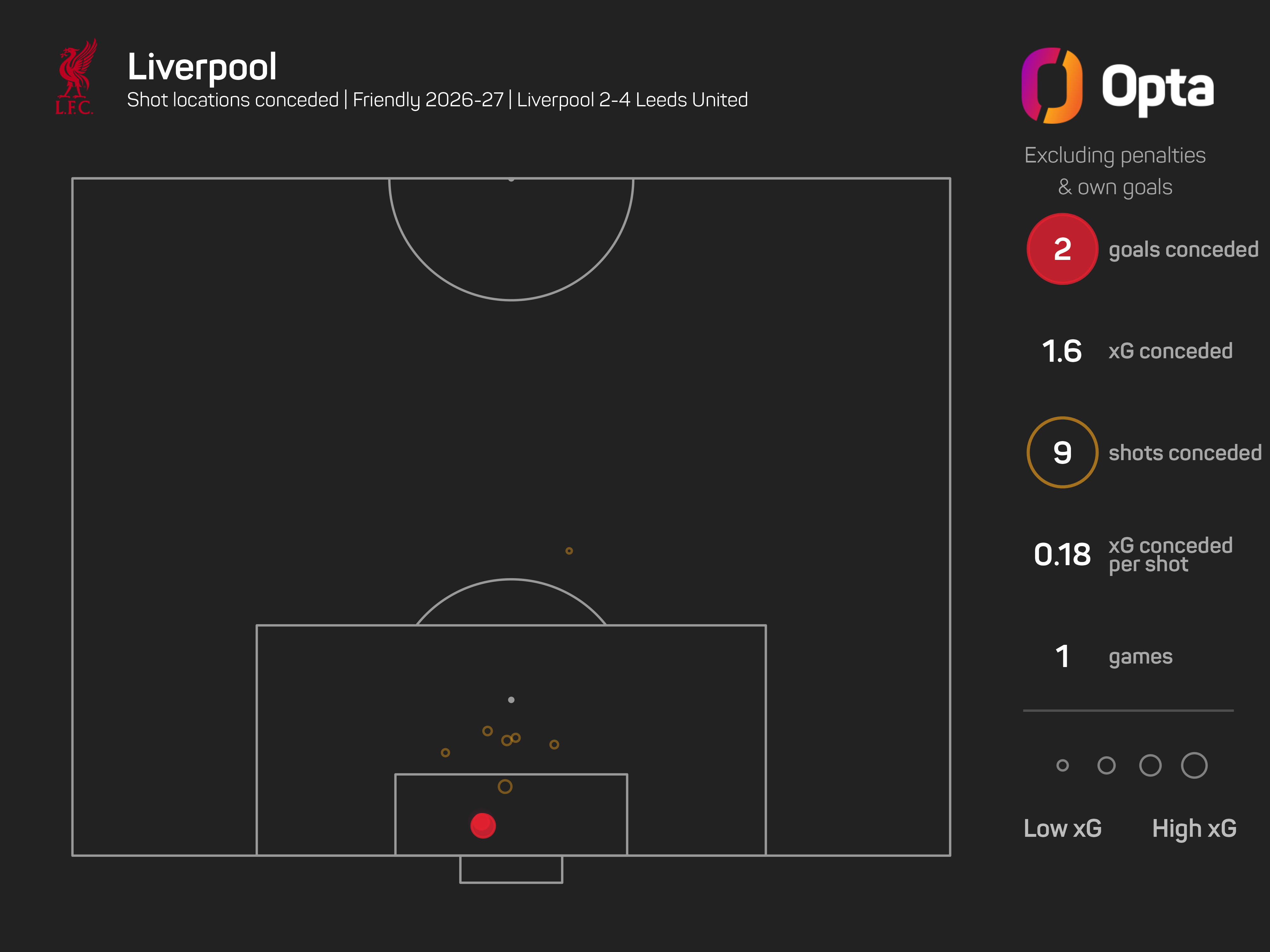Click the large shot circle inside six-yard box

point(505,787)
